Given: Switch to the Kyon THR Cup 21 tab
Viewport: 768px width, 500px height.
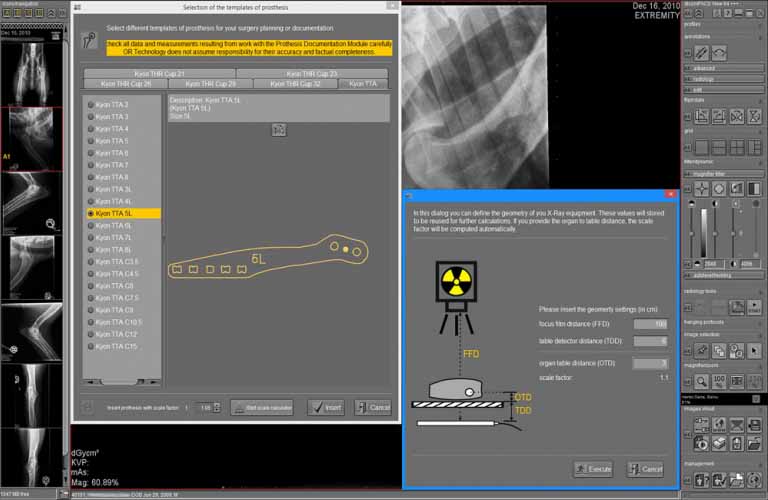Looking at the screenshot, I should coord(159,73).
